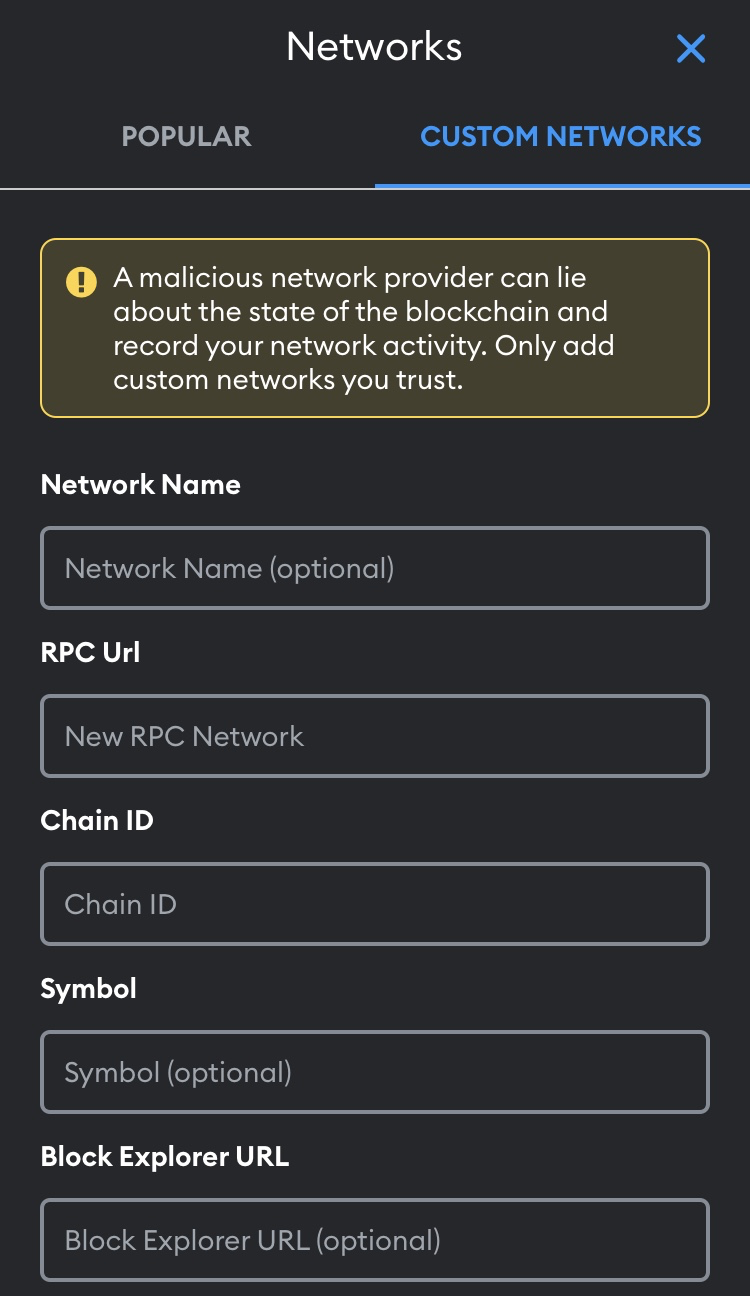The width and height of the screenshot is (750, 1296).
Task: Click the Block Explorer URL label
Action: (165, 1157)
